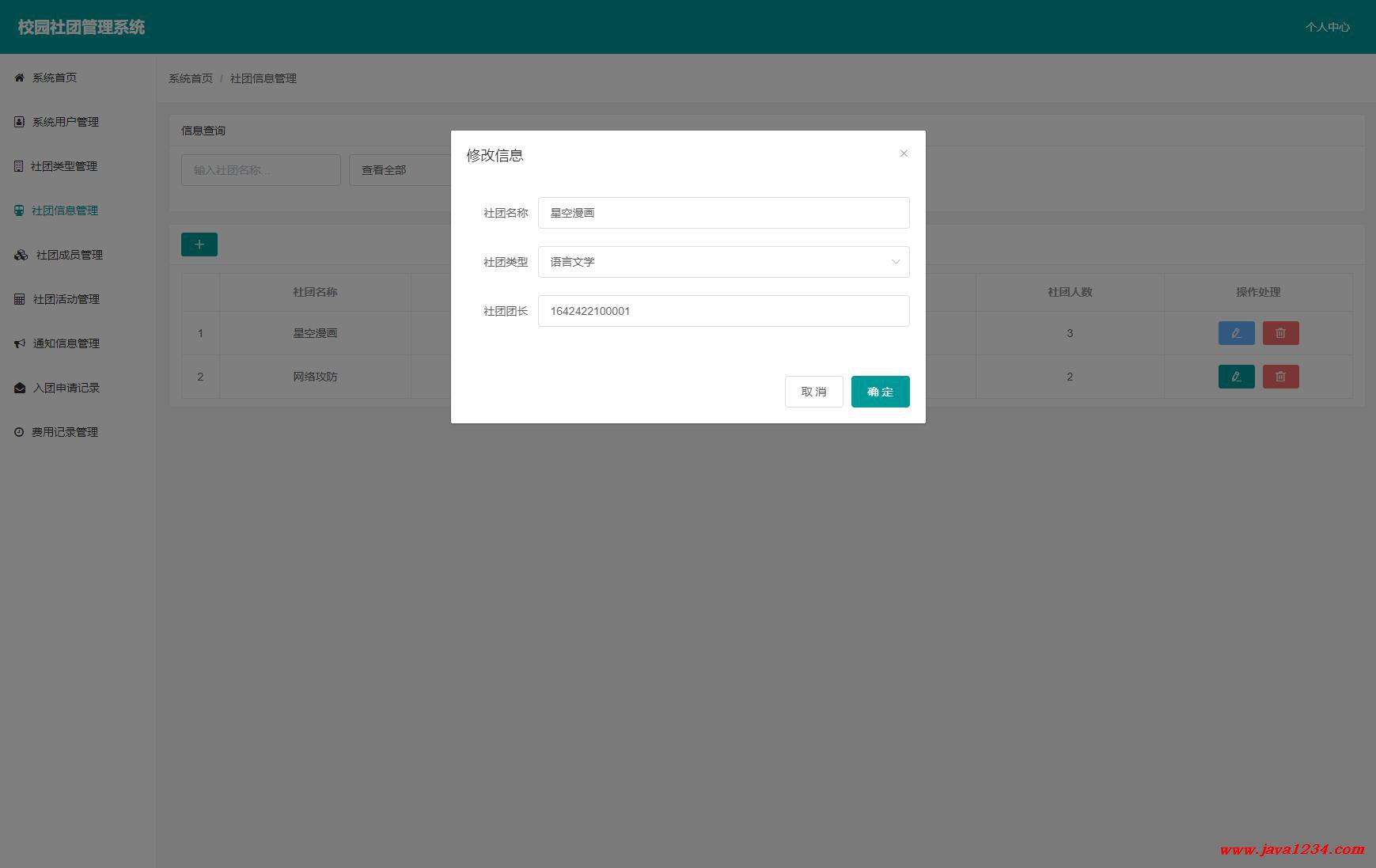The width and height of the screenshot is (1376, 868).
Task: Open the 社团类型 dropdown showing 语言文学
Action: coord(723,262)
